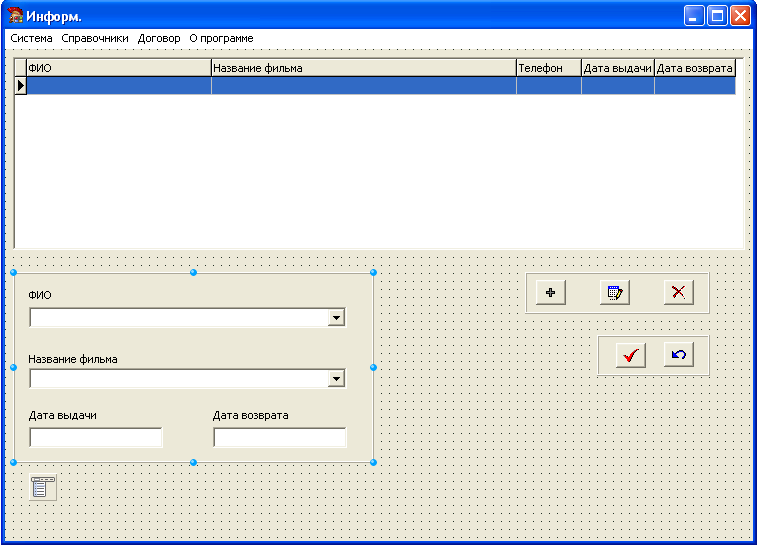The height and width of the screenshot is (546, 758).
Task: Select the highlighted Телефон cell in grid row
Action: [x=549, y=86]
